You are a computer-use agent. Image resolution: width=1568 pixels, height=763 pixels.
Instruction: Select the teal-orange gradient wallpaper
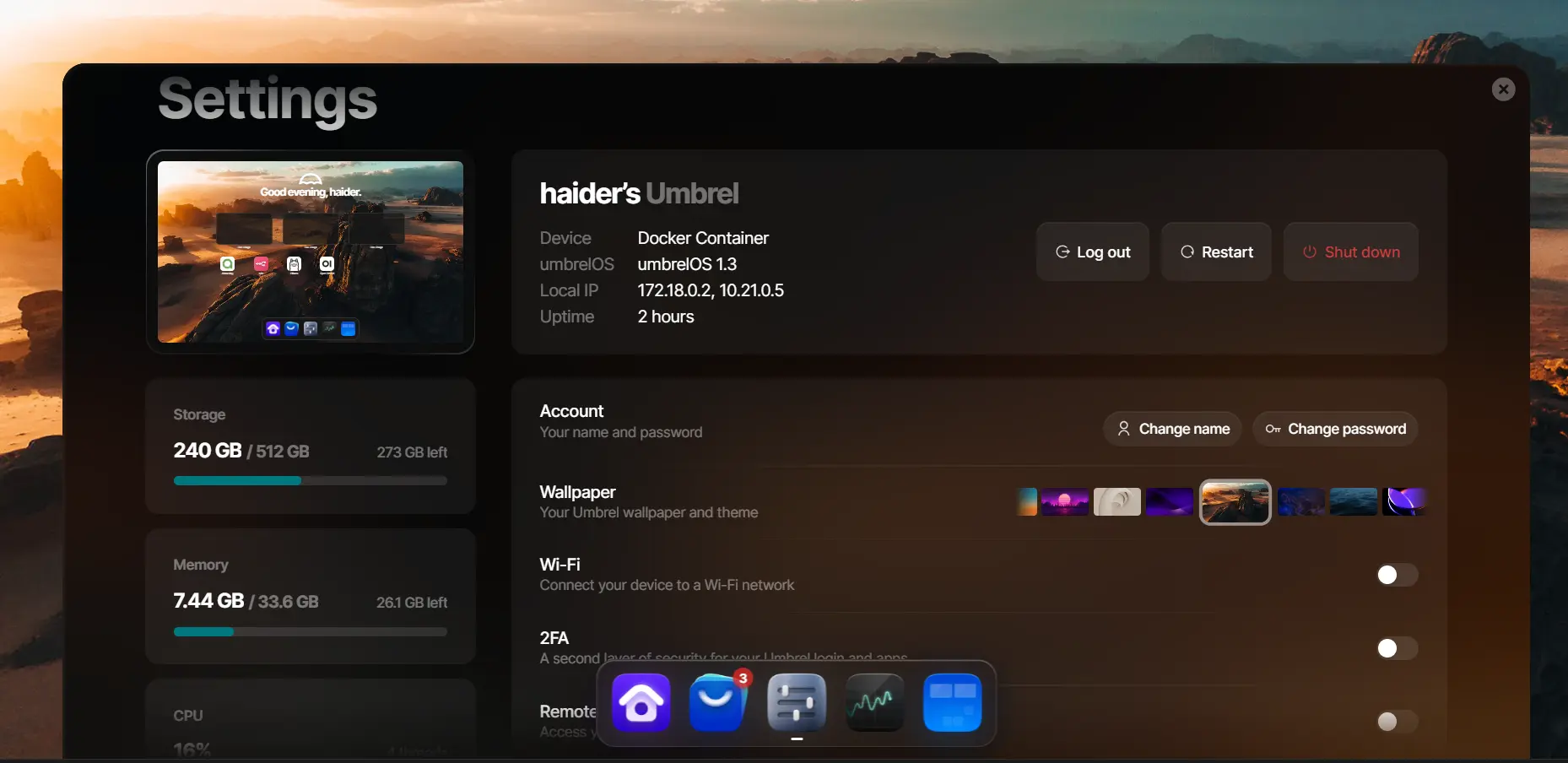[1027, 501]
